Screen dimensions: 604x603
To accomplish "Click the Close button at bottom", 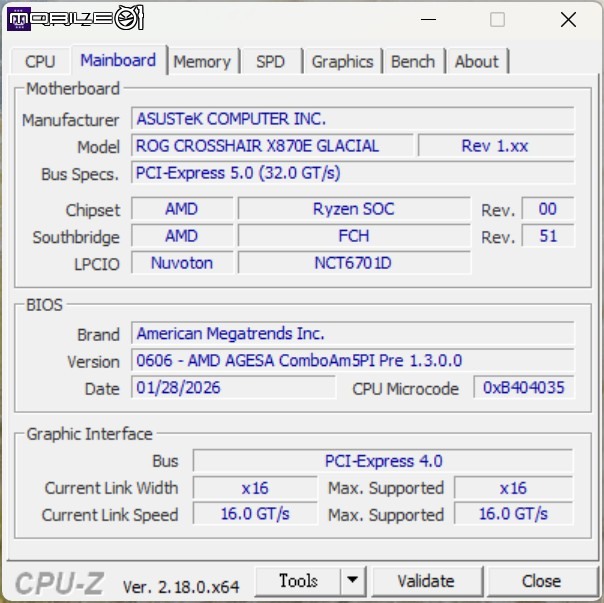I will pyautogui.click(x=542, y=581).
